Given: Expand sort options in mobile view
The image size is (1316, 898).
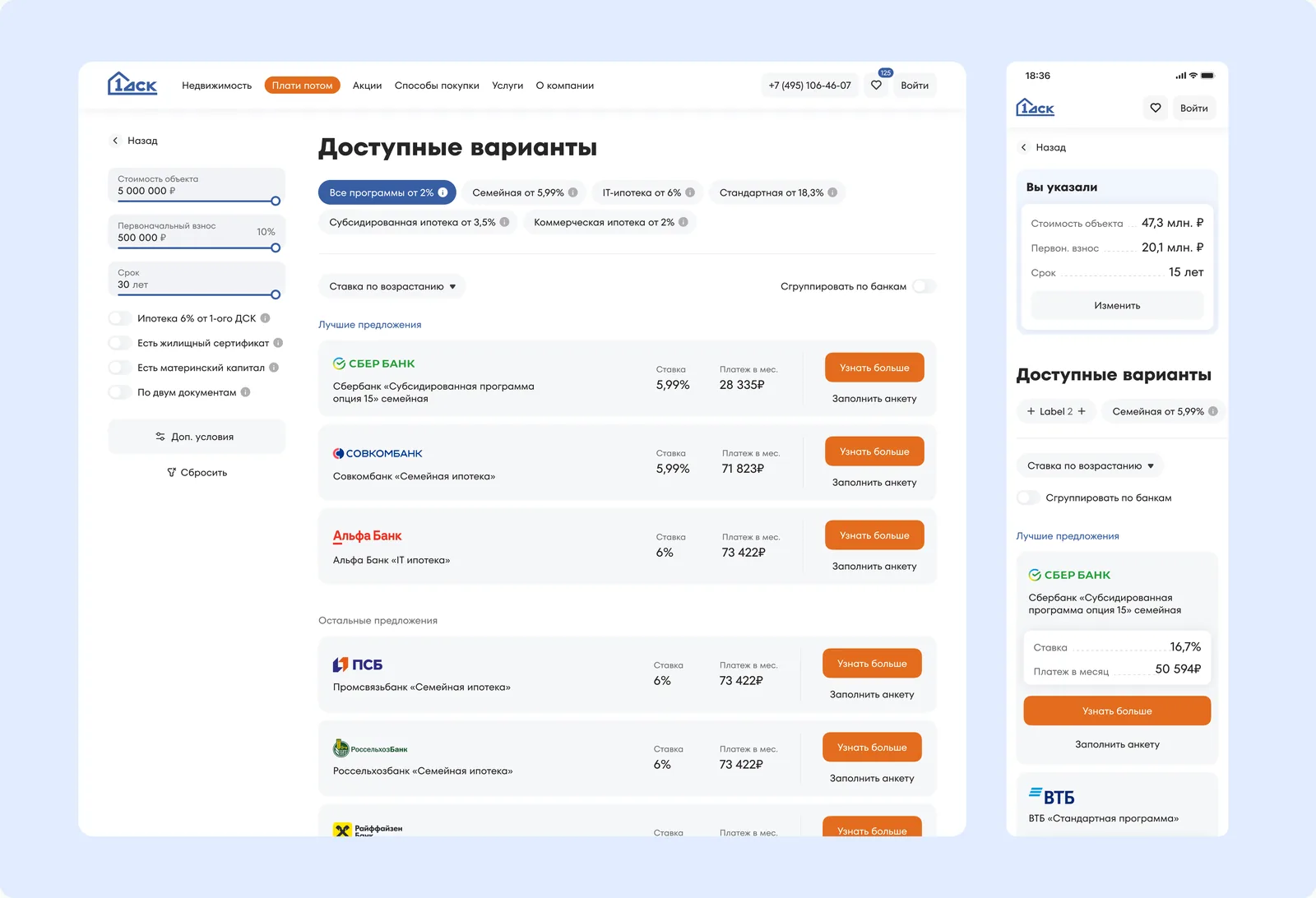Looking at the screenshot, I should point(1090,465).
